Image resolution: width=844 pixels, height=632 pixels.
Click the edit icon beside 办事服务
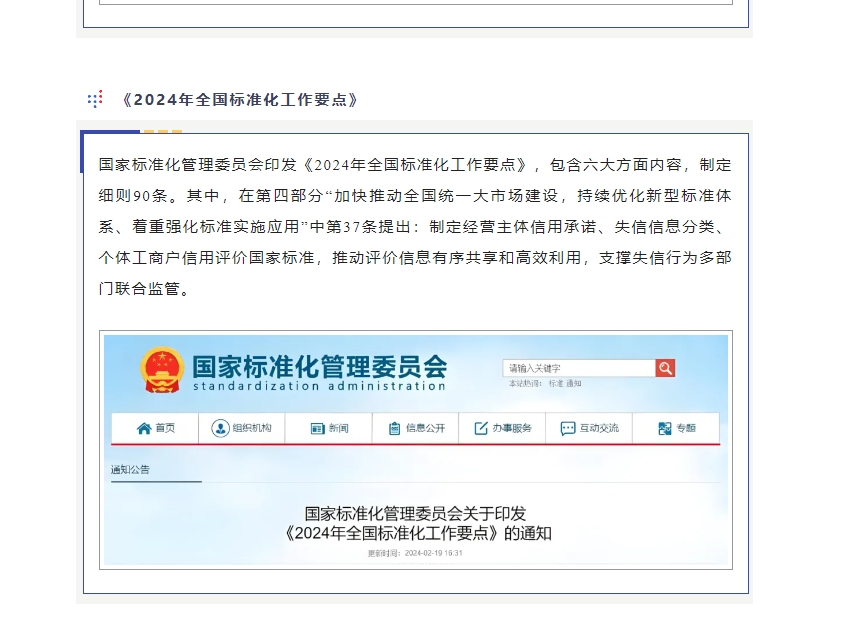[481, 429]
